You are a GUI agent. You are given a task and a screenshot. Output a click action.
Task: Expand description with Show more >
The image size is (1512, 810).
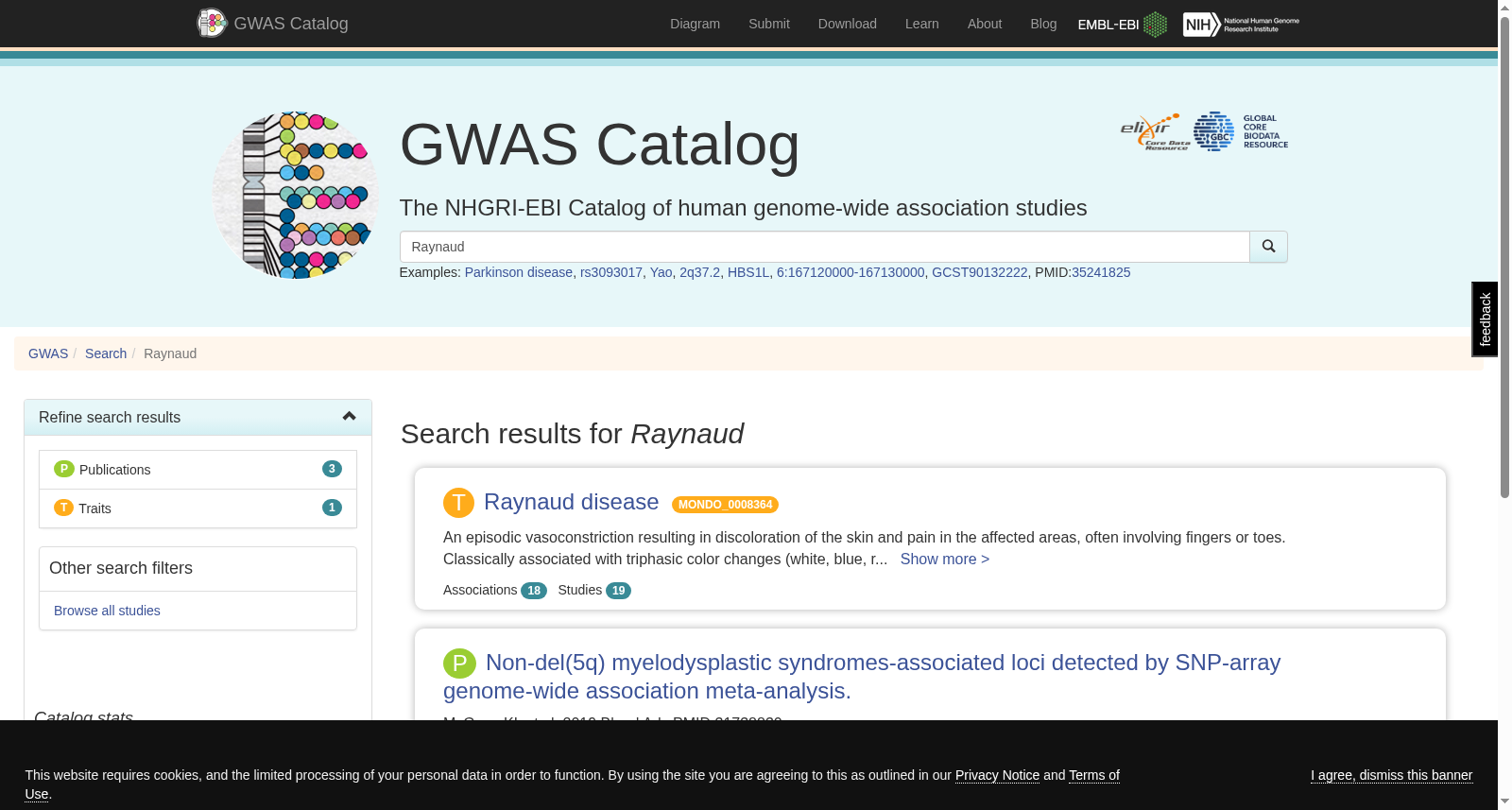click(945, 559)
